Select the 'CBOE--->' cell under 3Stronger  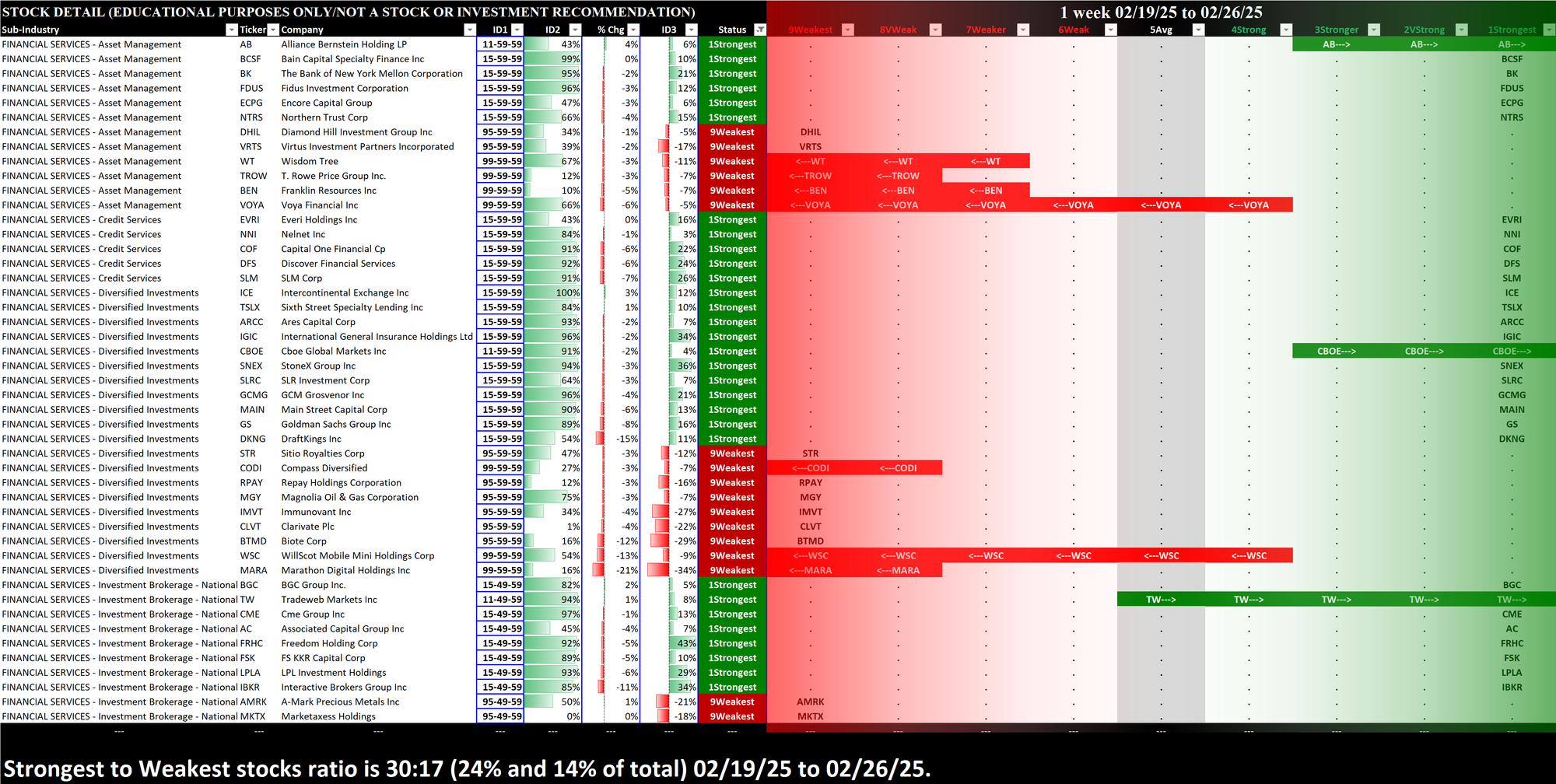click(x=1337, y=352)
